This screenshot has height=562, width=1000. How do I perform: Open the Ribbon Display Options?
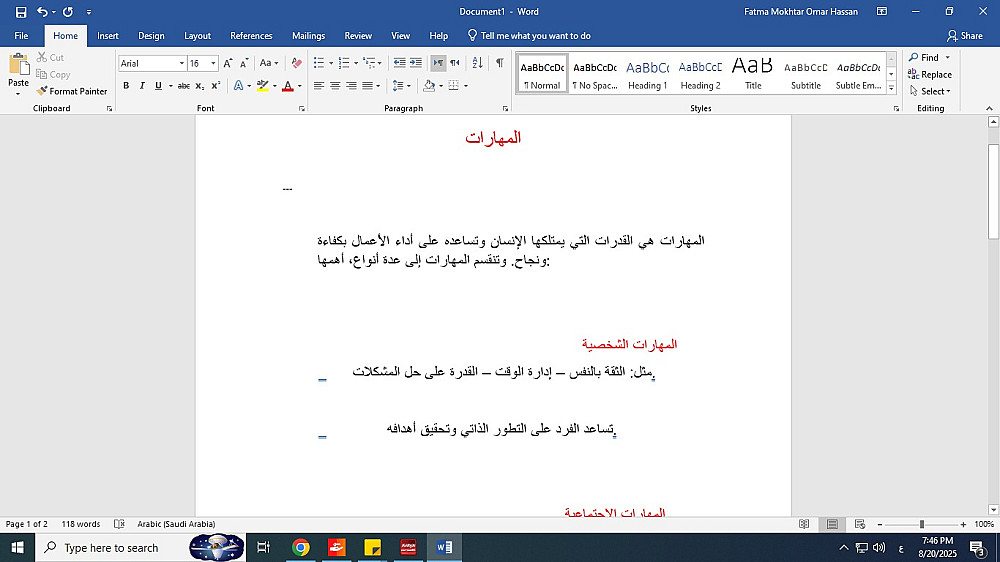882,11
